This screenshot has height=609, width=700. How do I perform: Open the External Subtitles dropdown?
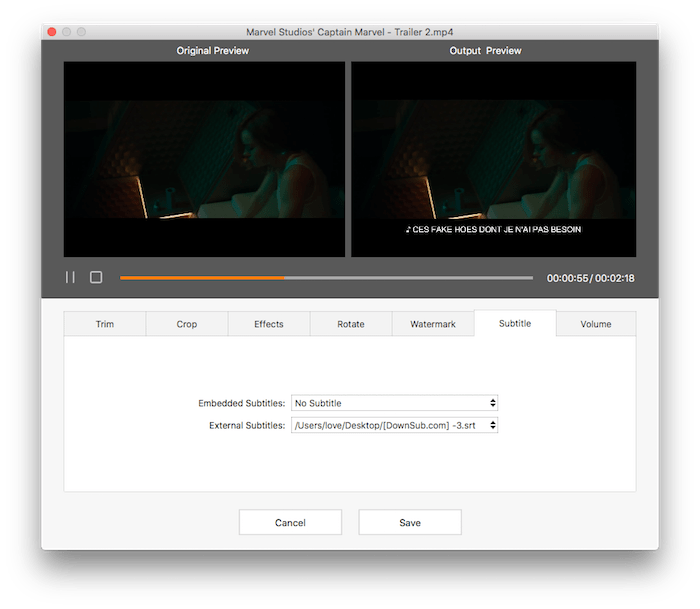(395, 425)
